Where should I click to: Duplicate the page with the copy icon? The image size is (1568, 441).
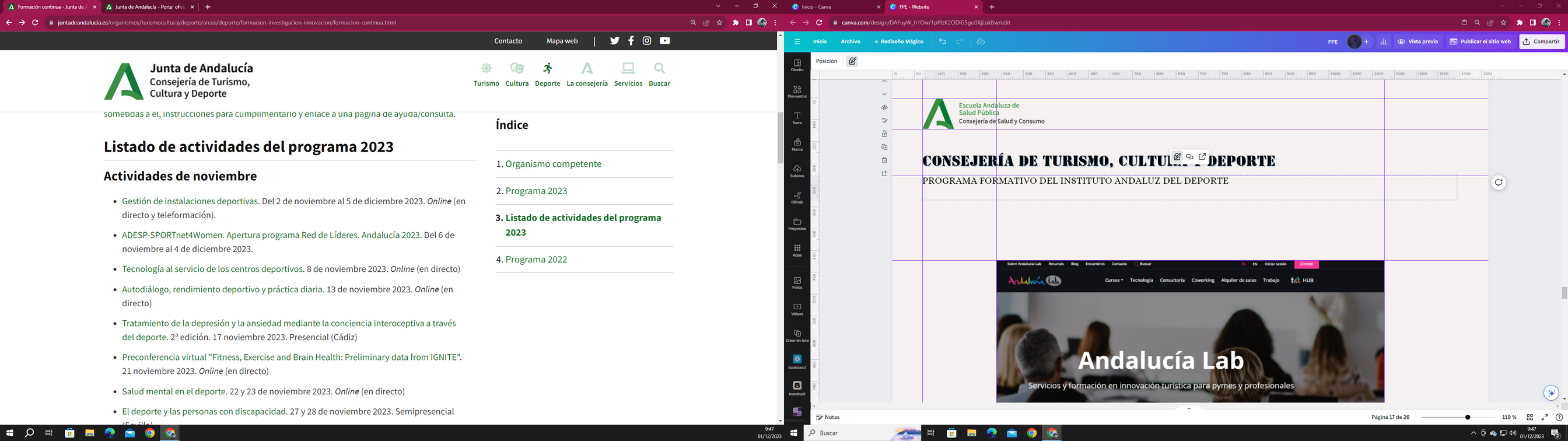coord(884,147)
